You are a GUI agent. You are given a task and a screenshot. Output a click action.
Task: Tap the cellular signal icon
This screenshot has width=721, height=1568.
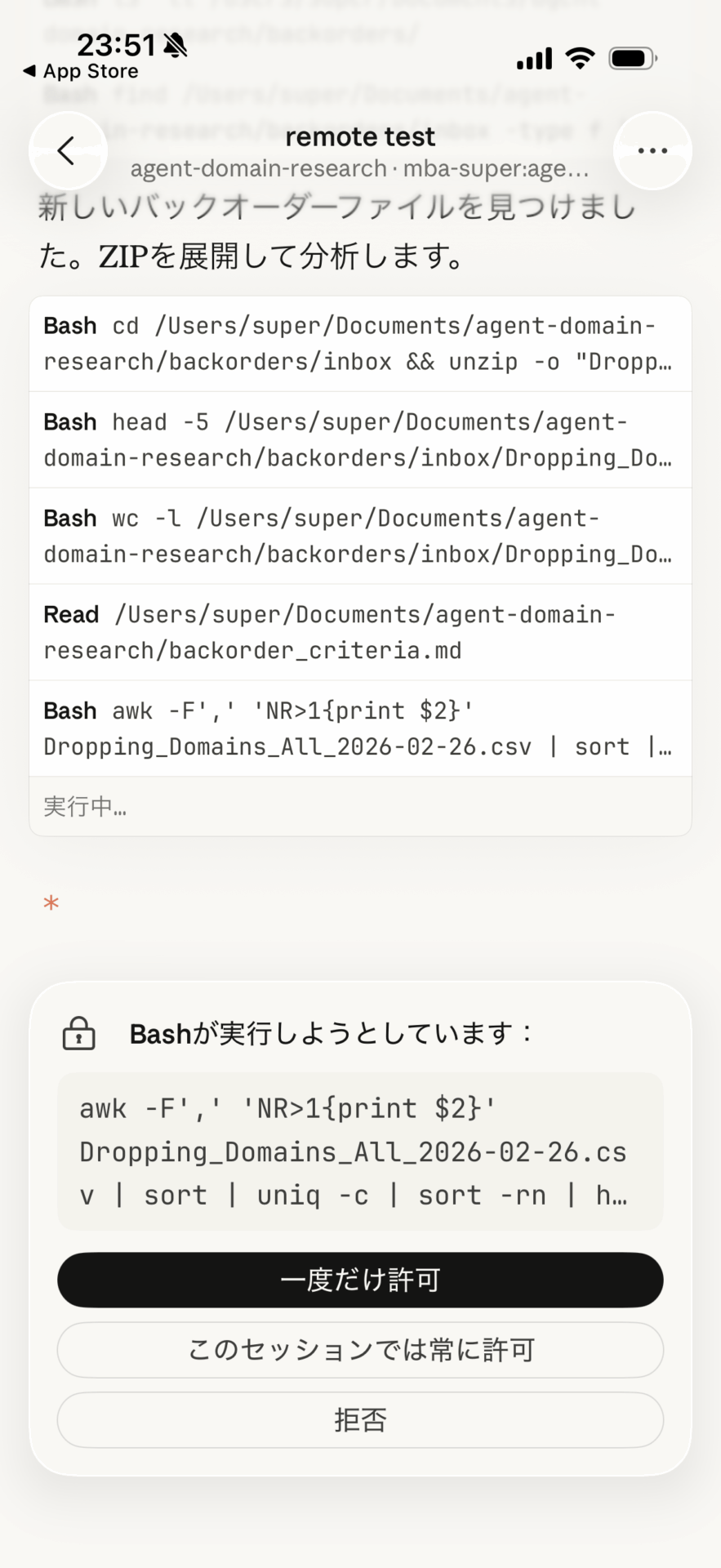click(532, 58)
